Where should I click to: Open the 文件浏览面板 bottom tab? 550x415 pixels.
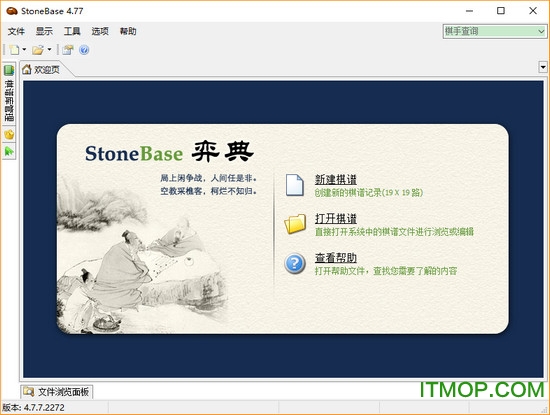pos(57,391)
